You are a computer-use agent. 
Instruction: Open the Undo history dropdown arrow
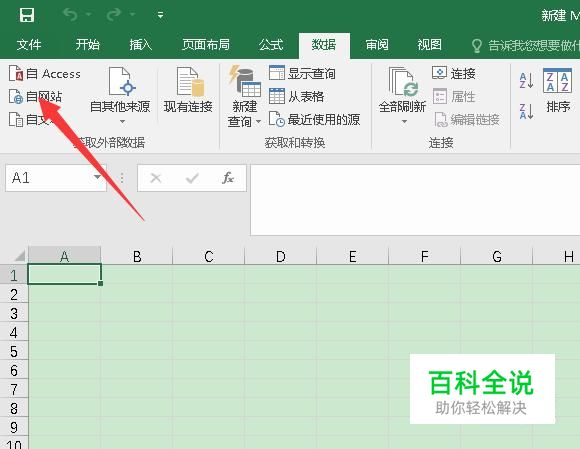coord(89,15)
